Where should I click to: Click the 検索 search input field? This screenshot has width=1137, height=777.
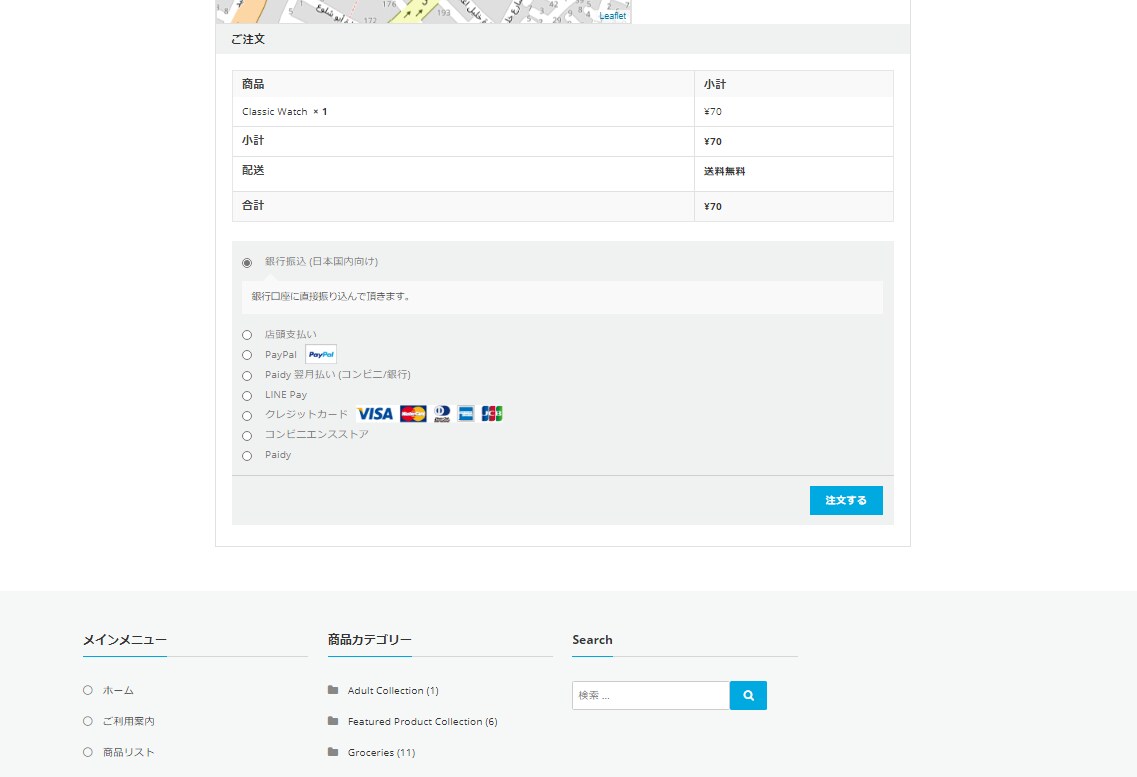pyautogui.click(x=651, y=696)
